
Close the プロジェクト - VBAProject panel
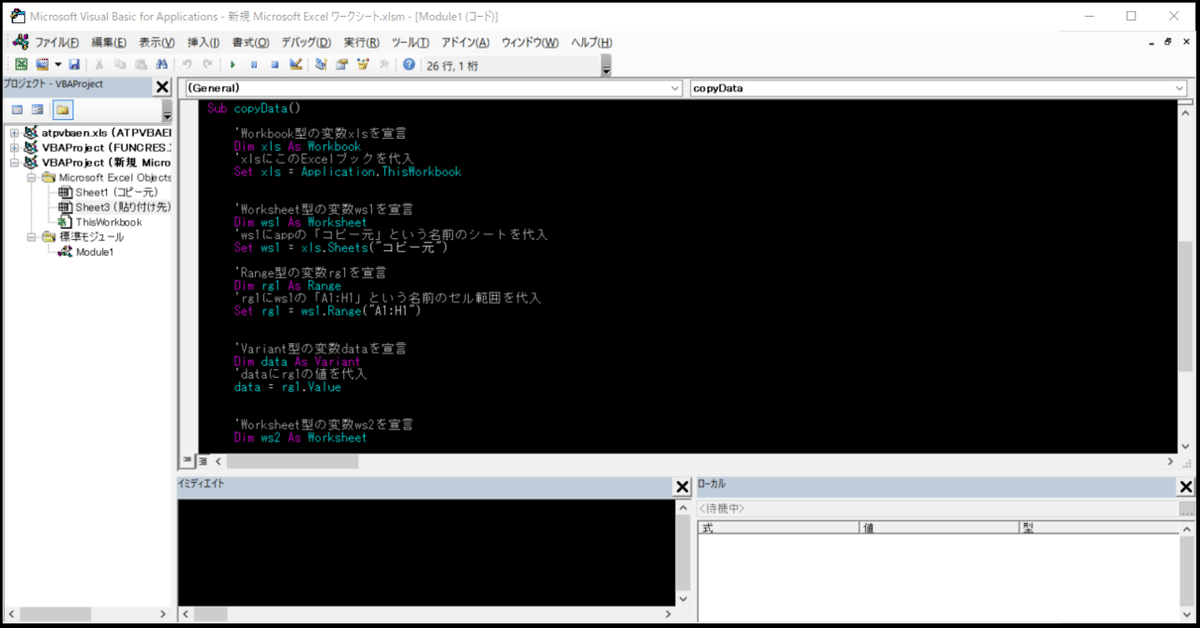[x=162, y=87]
